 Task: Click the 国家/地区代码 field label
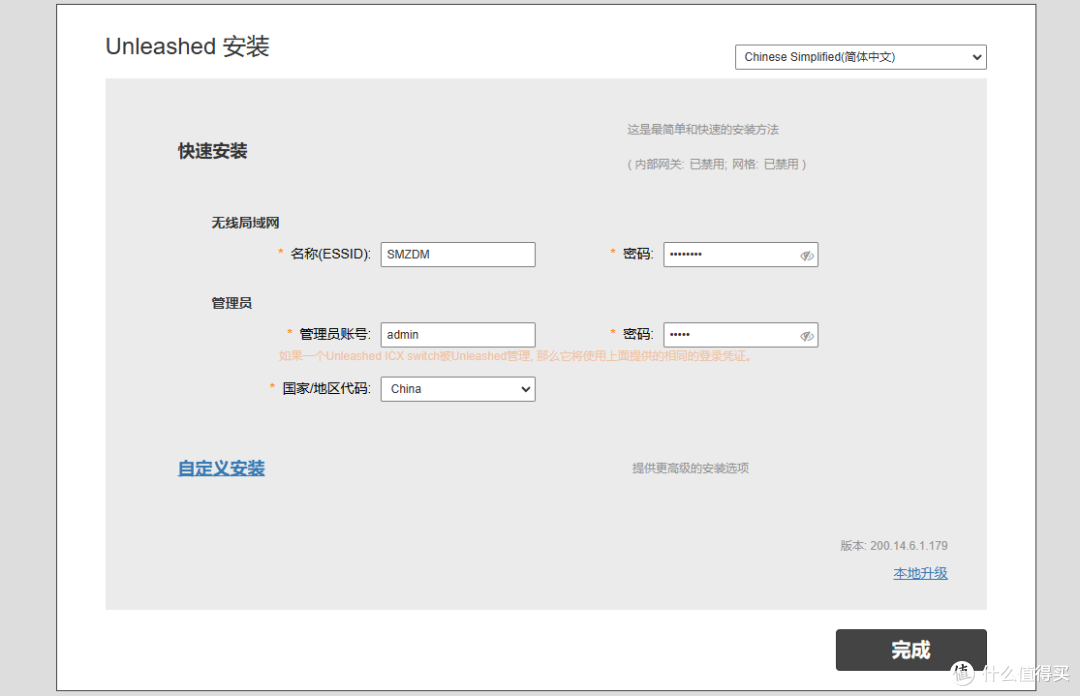326,389
